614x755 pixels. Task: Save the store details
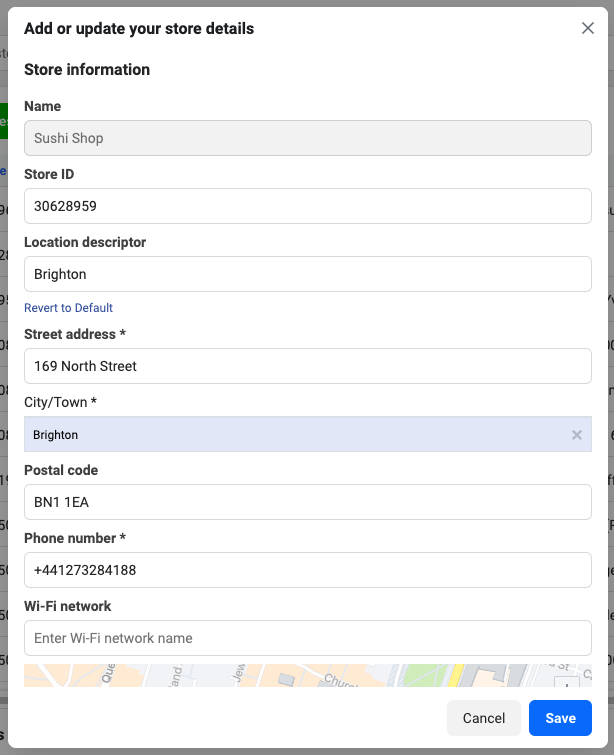tap(560, 718)
